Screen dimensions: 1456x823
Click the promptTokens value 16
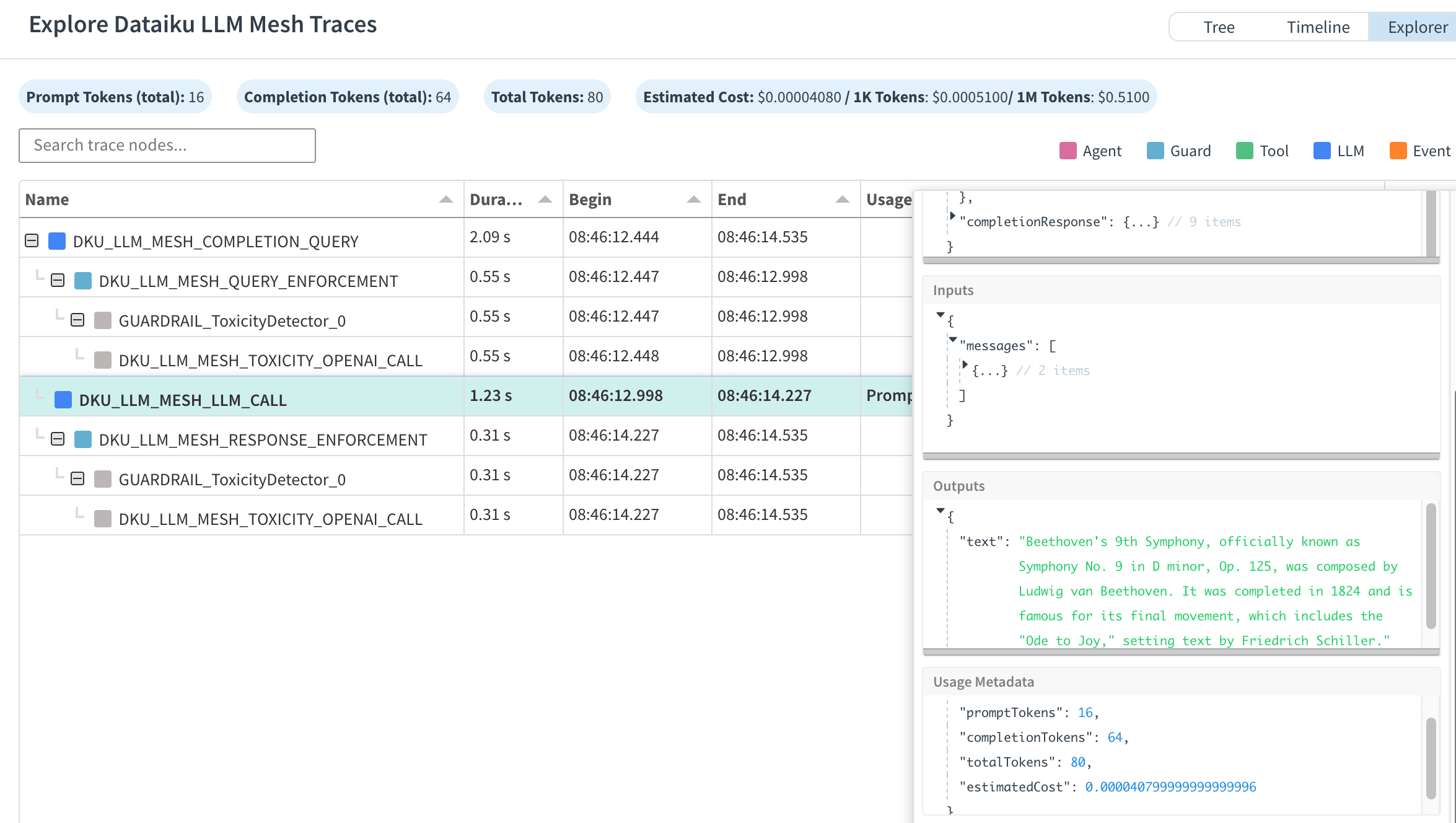(x=1085, y=713)
